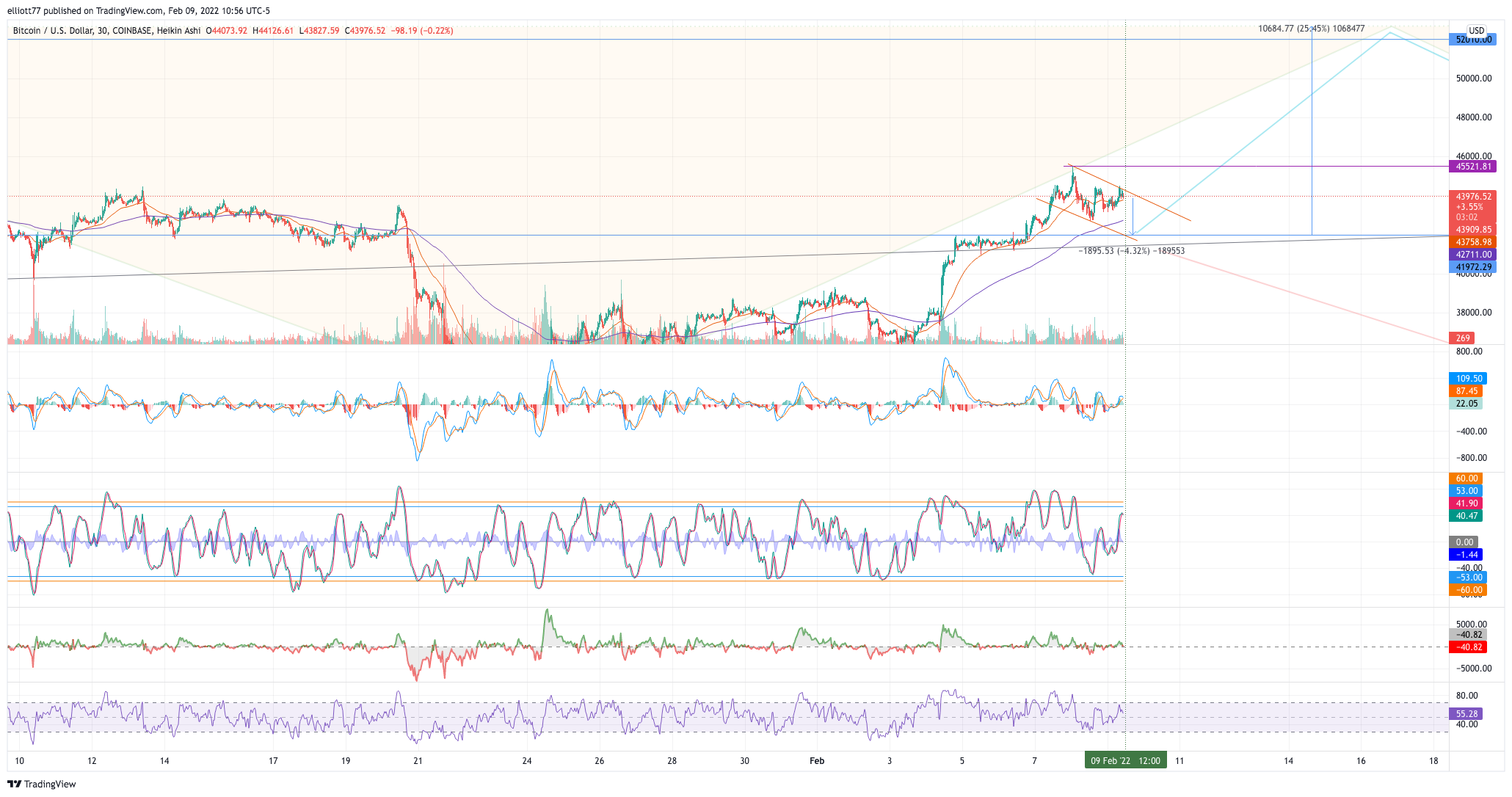The width and height of the screenshot is (1512, 797).
Task: Click the gray 0.00 oscillator label
Action: [1464, 542]
